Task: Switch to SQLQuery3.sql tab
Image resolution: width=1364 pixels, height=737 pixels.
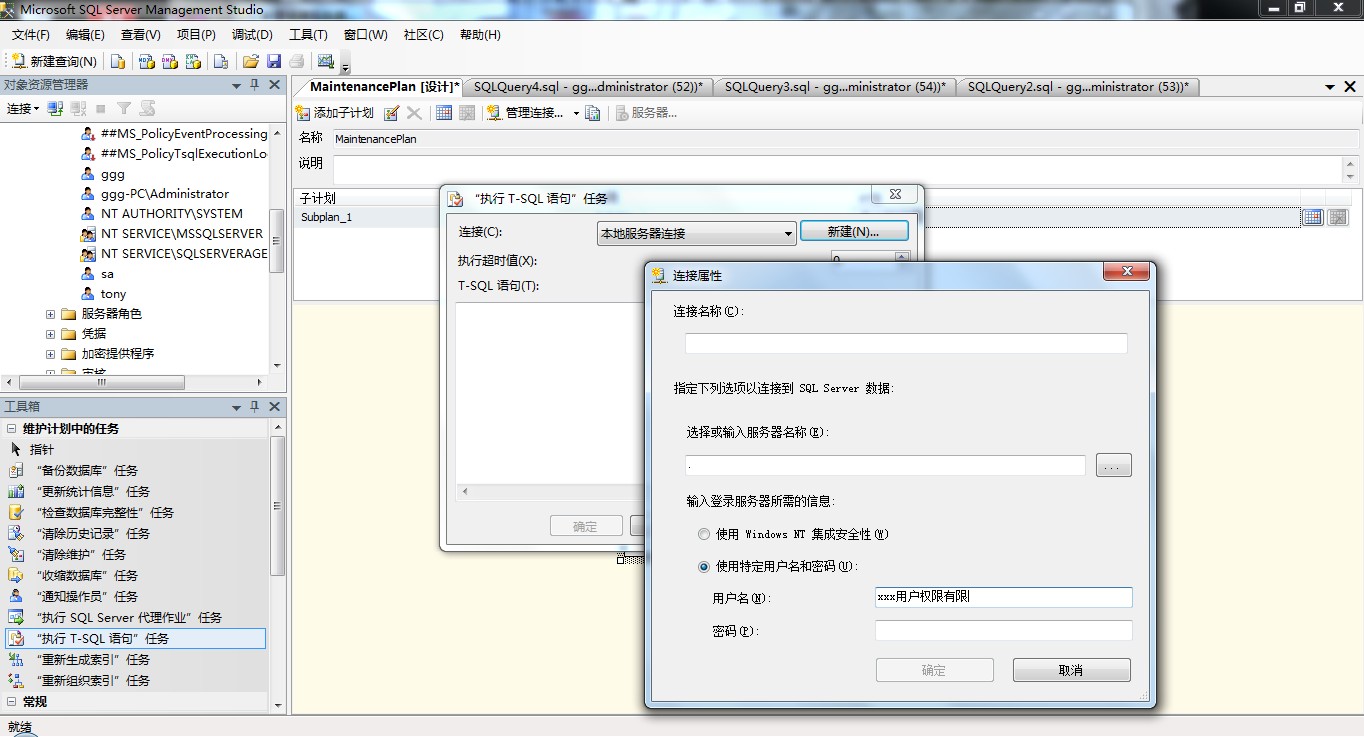Action: [x=835, y=87]
